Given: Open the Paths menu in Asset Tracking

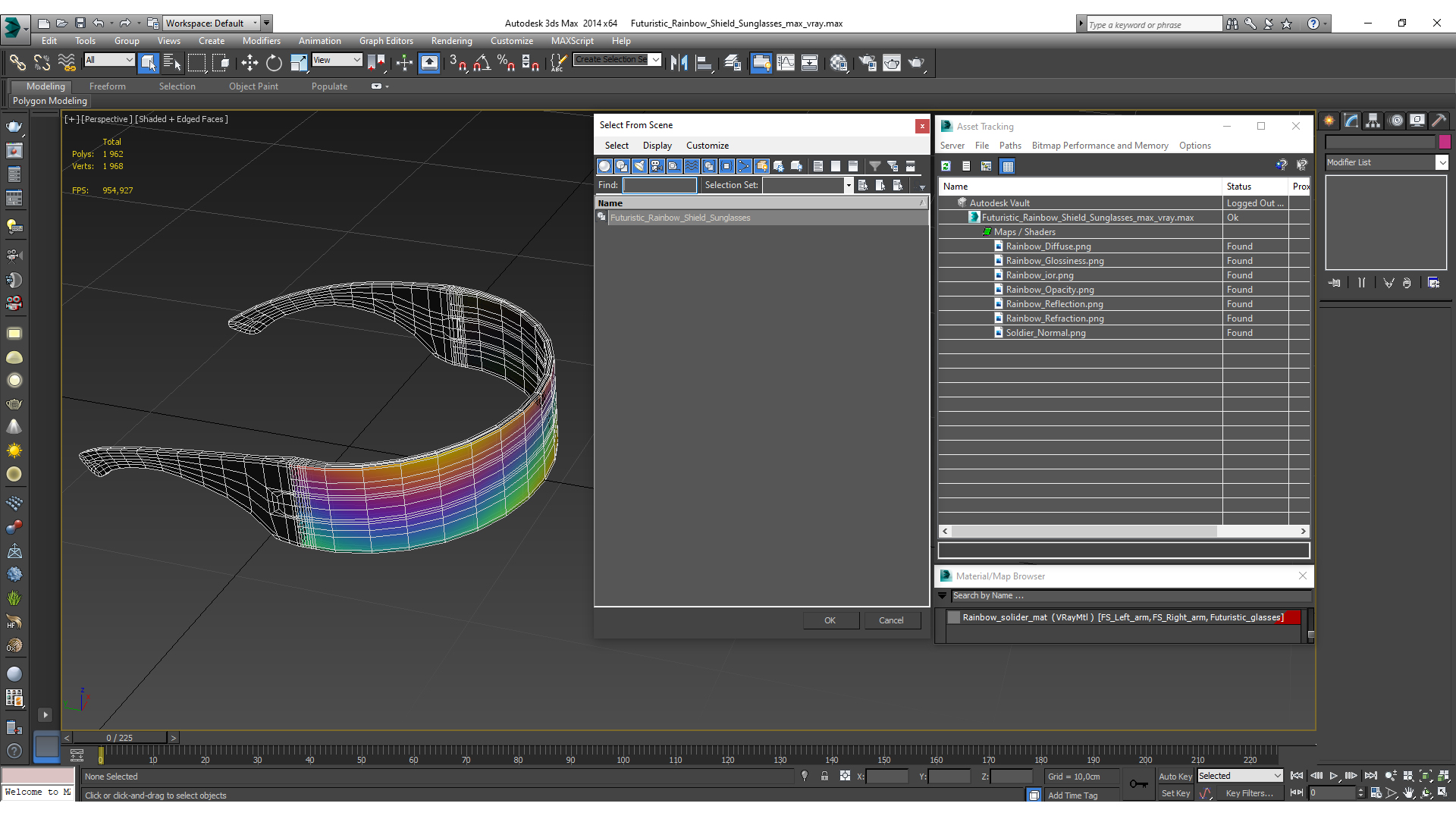Looking at the screenshot, I should pyautogui.click(x=1010, y=146).
